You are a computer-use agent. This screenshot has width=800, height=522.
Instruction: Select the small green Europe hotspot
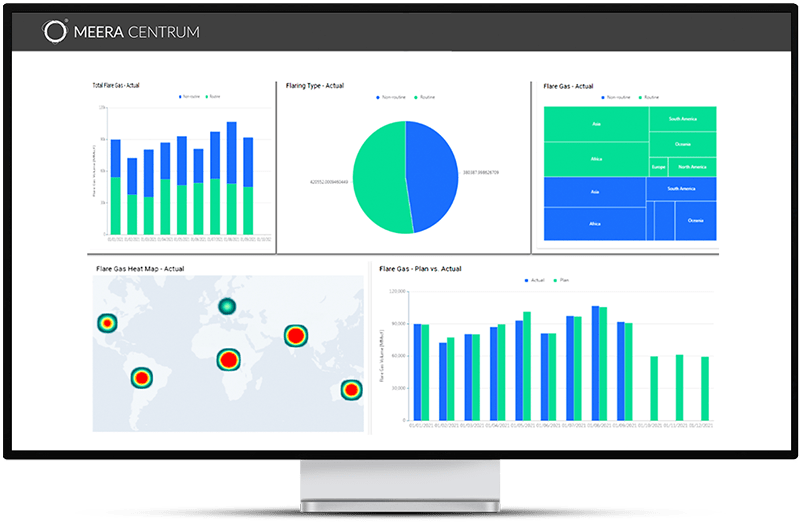pos(226,306)
